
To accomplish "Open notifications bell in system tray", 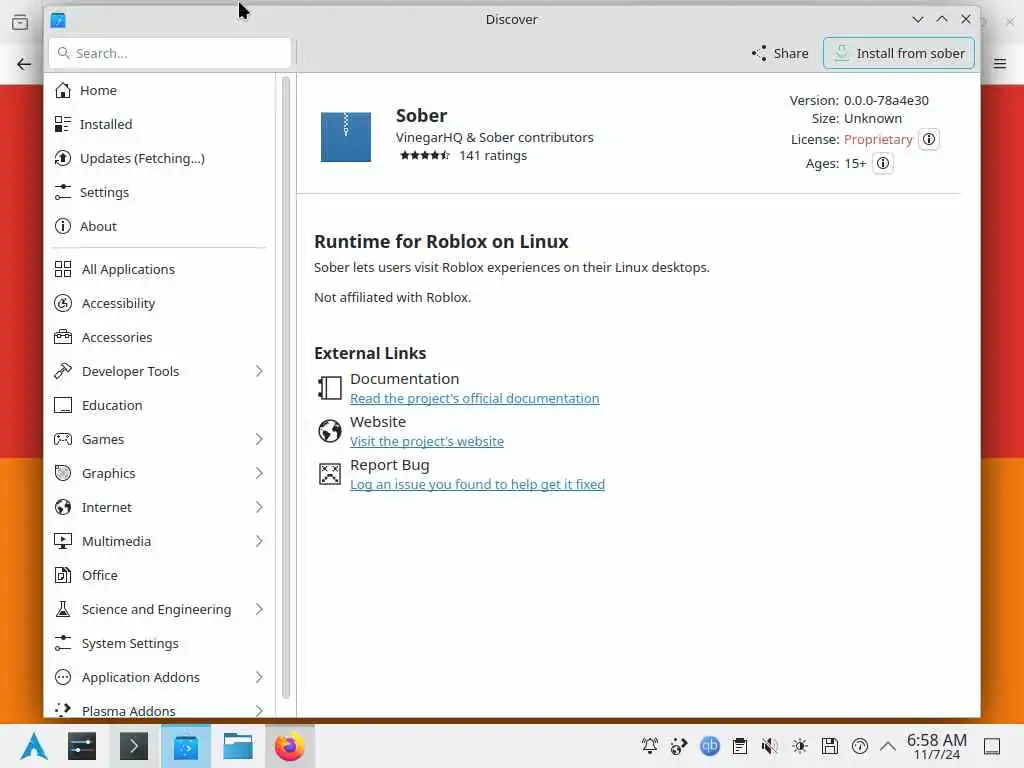I will pos(650,746).
